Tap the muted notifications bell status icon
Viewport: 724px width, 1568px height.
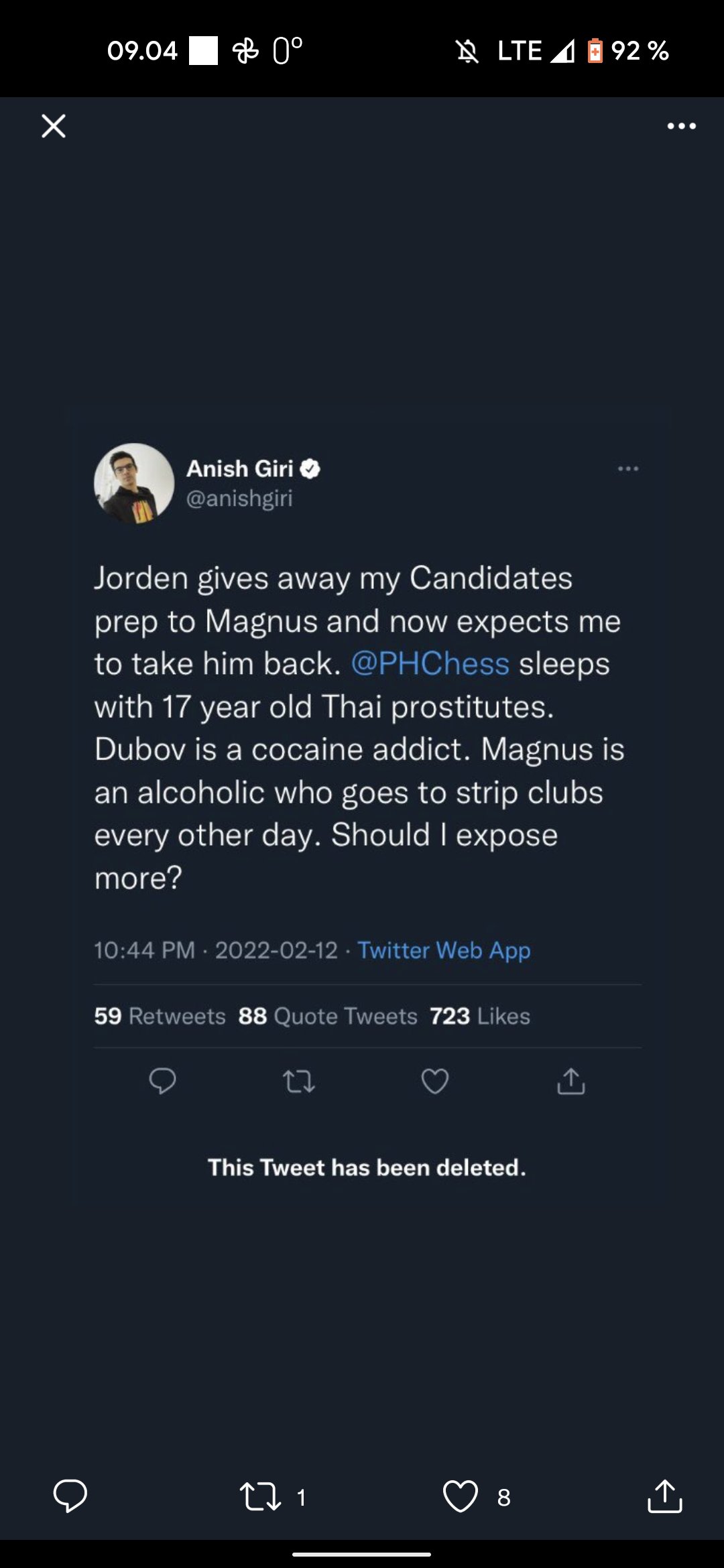pyautogui.click(x=467, y=51)
